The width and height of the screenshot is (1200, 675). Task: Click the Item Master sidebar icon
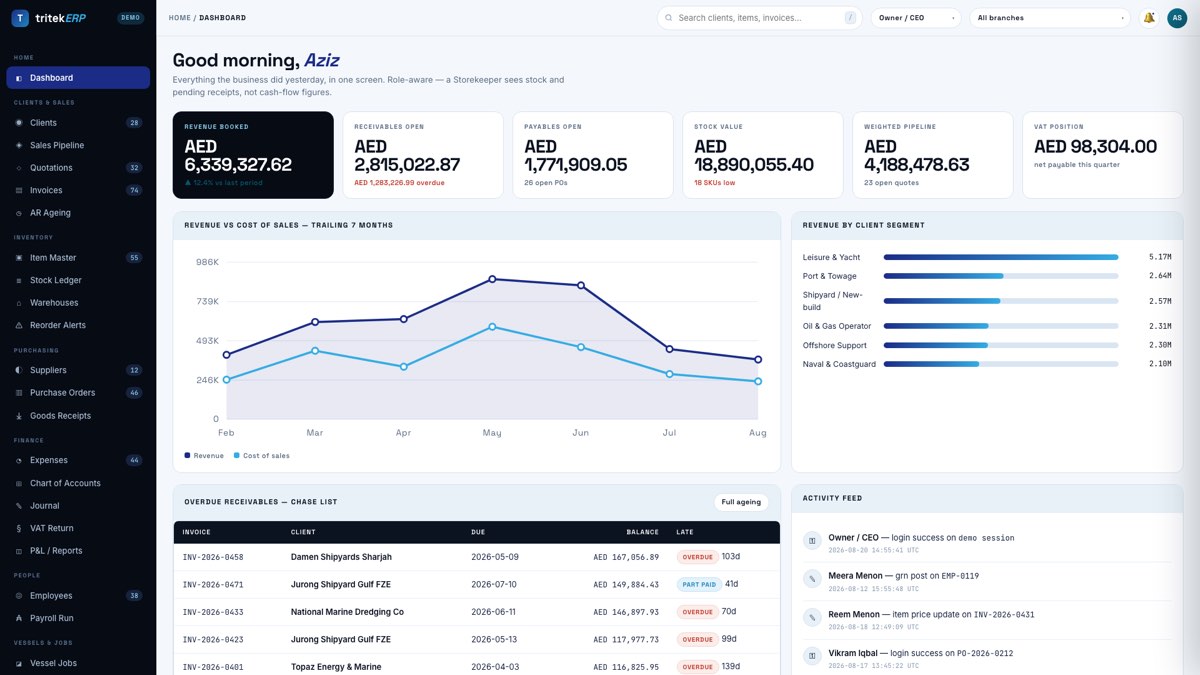click(19, 258)
